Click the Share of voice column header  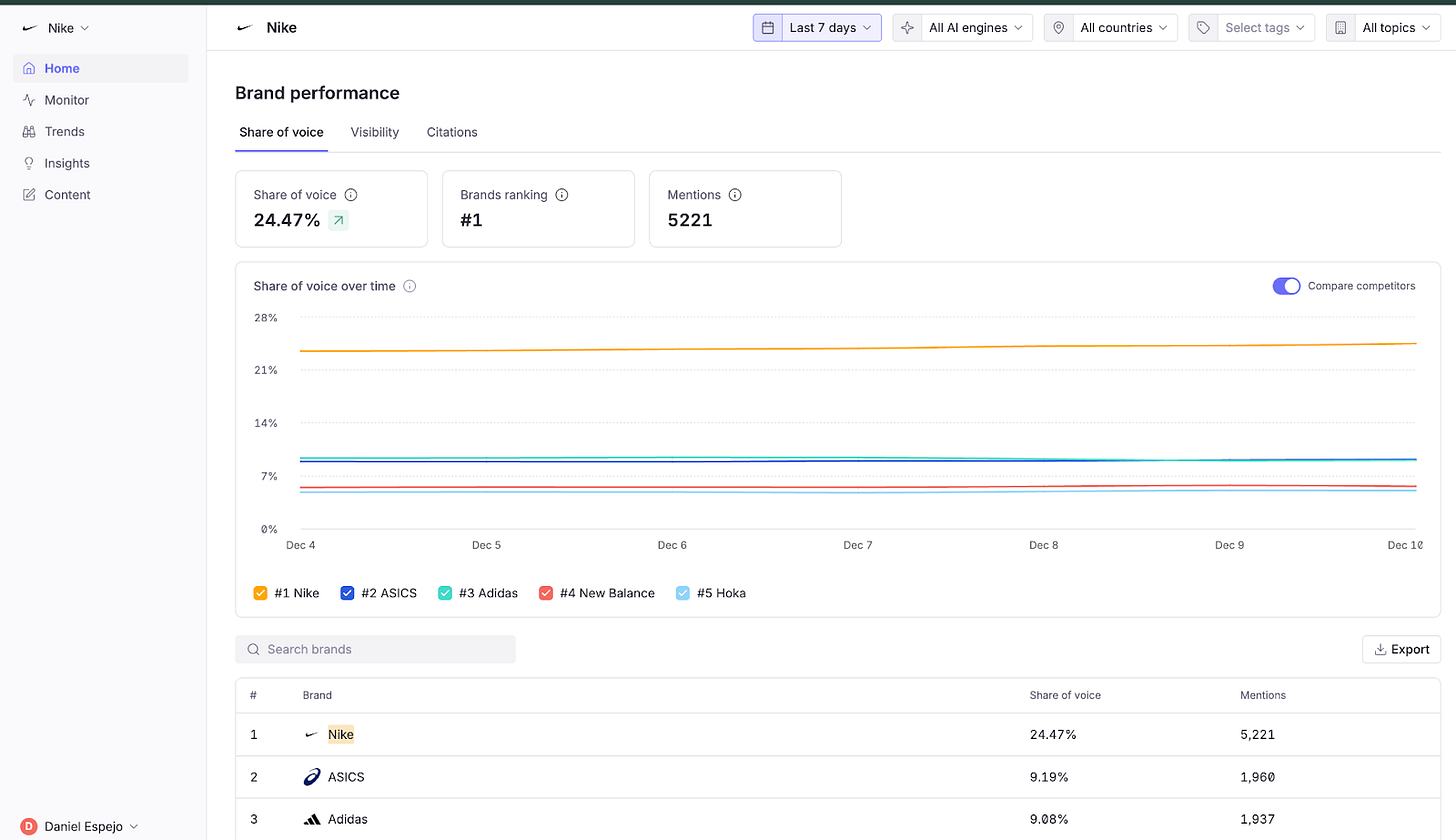[1065, 695]
